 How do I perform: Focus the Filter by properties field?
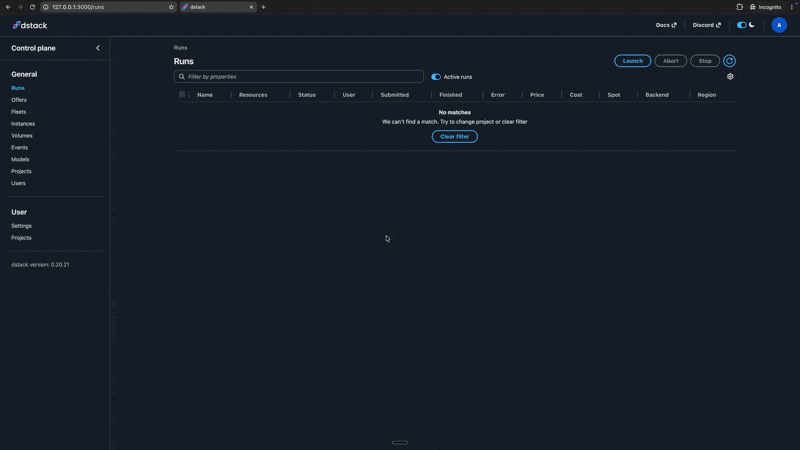[x=298, y=77]
